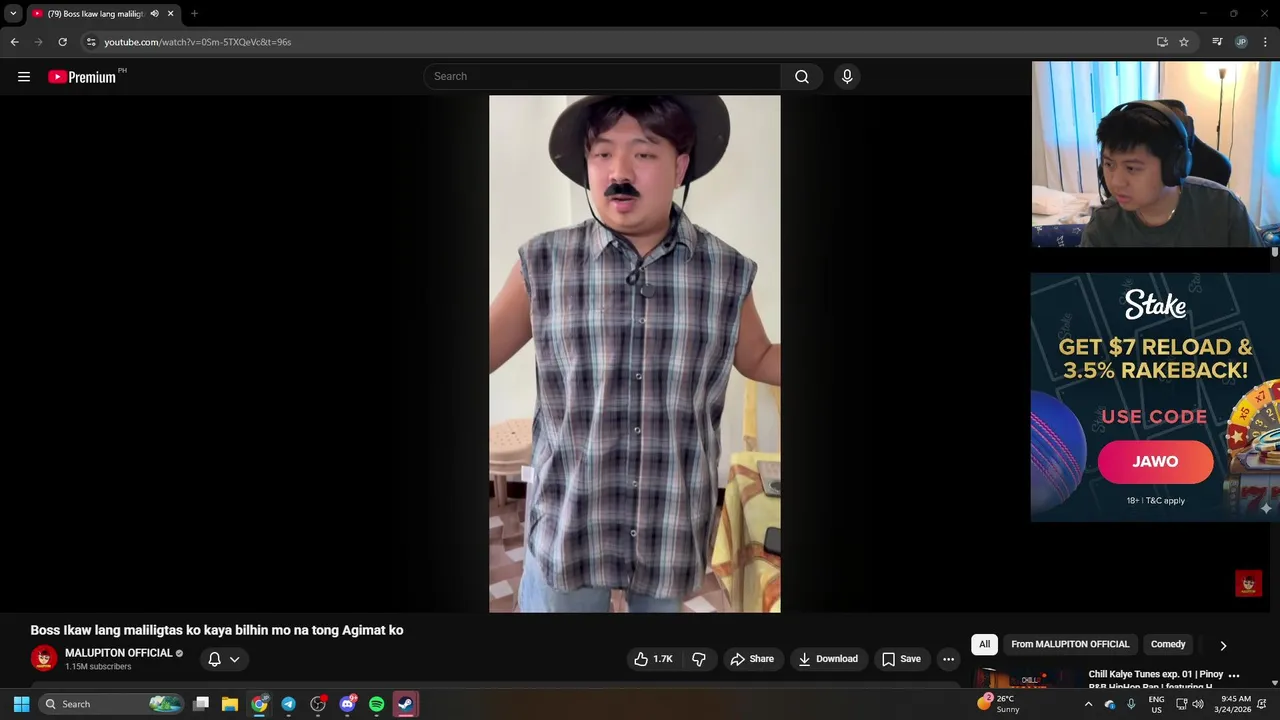
Task: Click the 1.15M subscribers text
Action: [98, 667]
